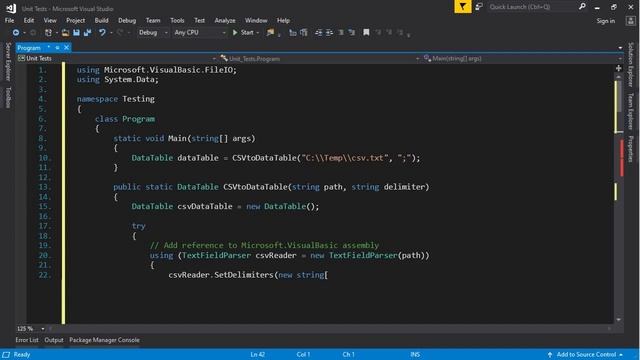Click the Undo arrow icon
Viewport: 640px width, 360px height.
102,33
